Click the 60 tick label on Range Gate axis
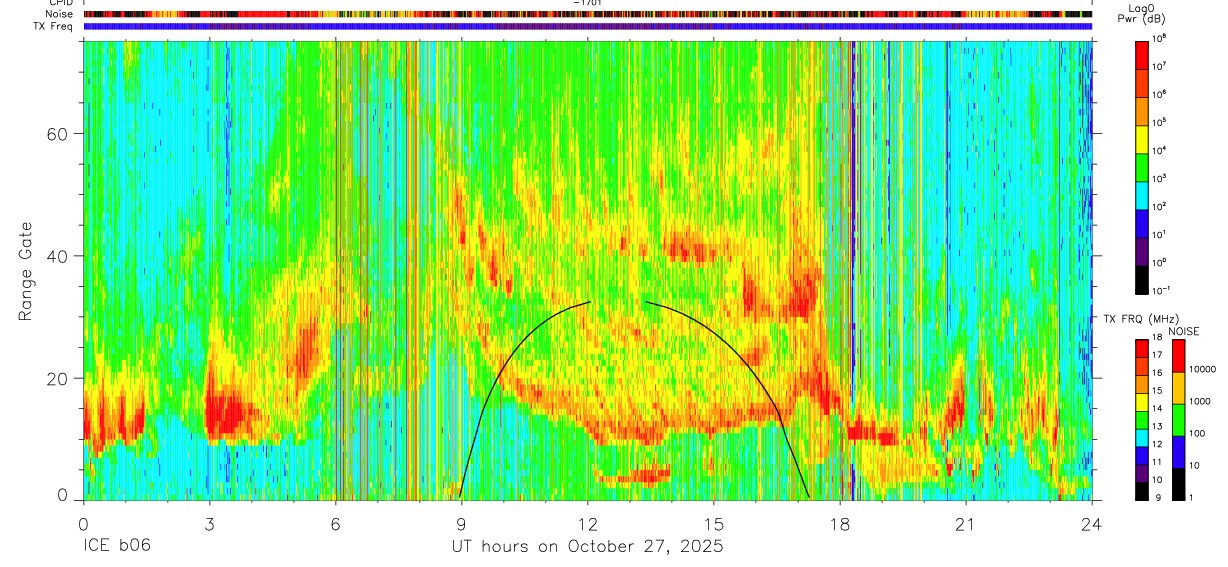 tap(60, 133)
